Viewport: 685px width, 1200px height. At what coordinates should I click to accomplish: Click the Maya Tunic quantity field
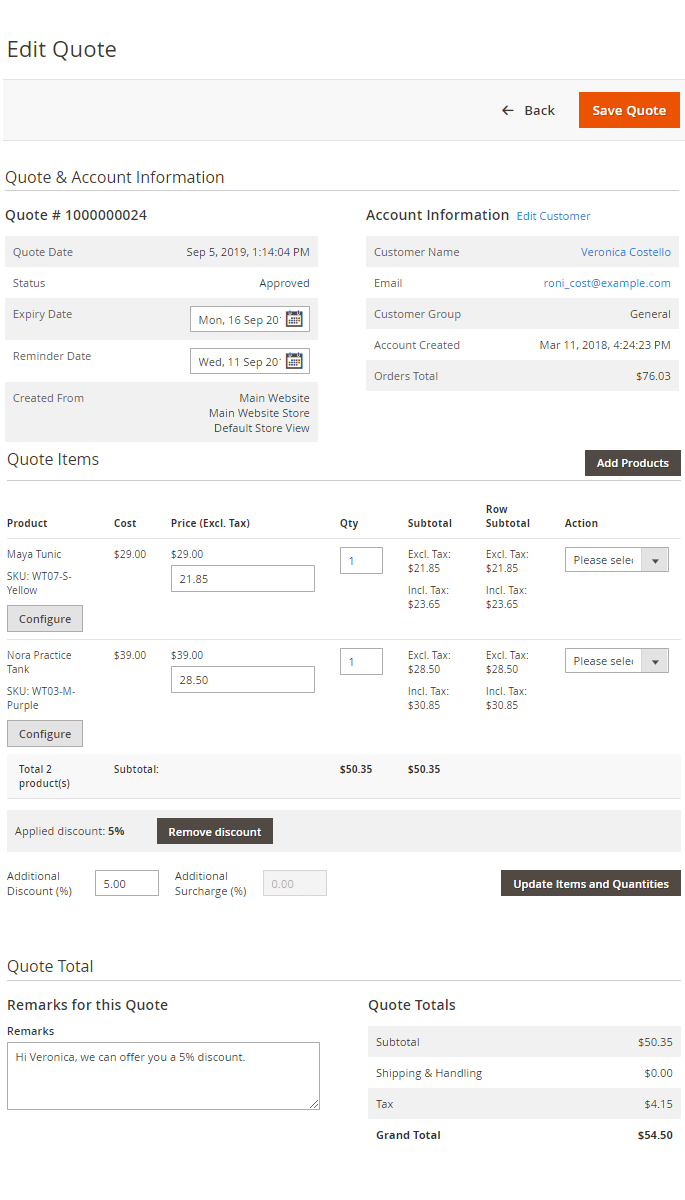coord(361,560)
